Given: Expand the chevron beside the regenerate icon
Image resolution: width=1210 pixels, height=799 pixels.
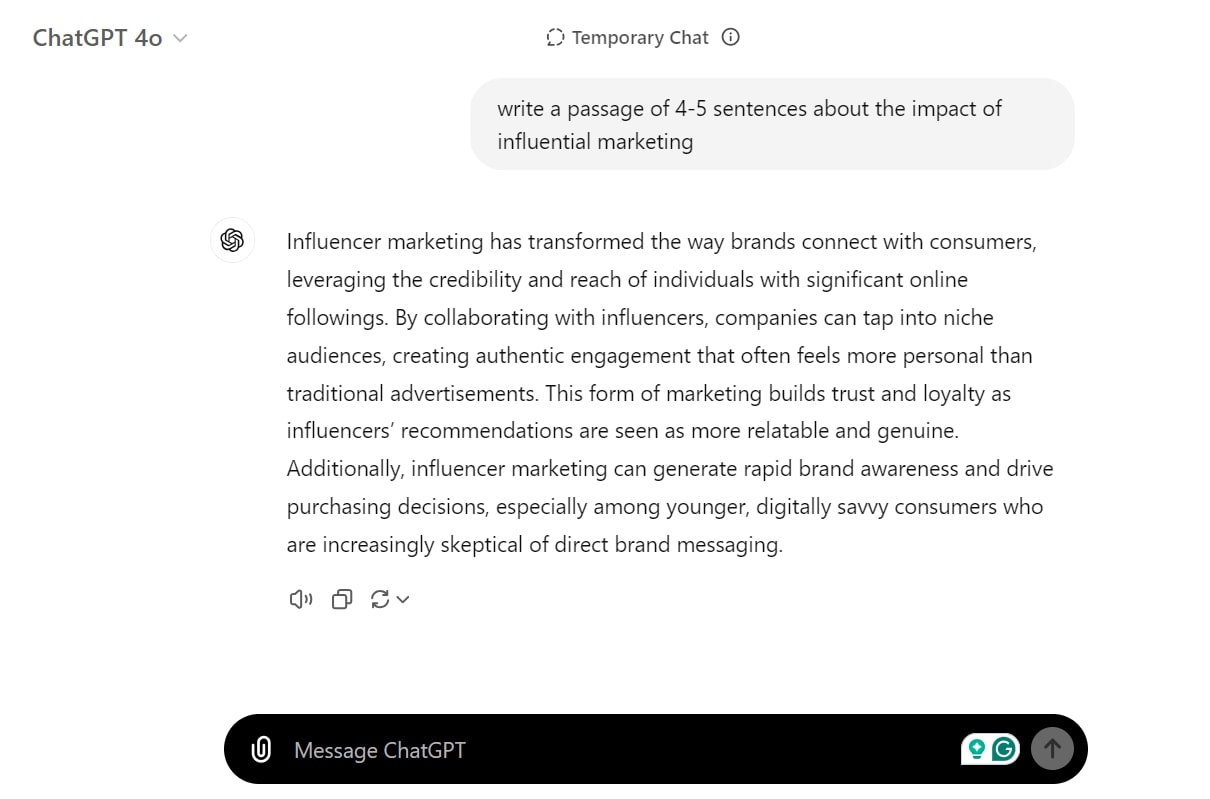Looking at the screenshot, I should click(403, 599).
